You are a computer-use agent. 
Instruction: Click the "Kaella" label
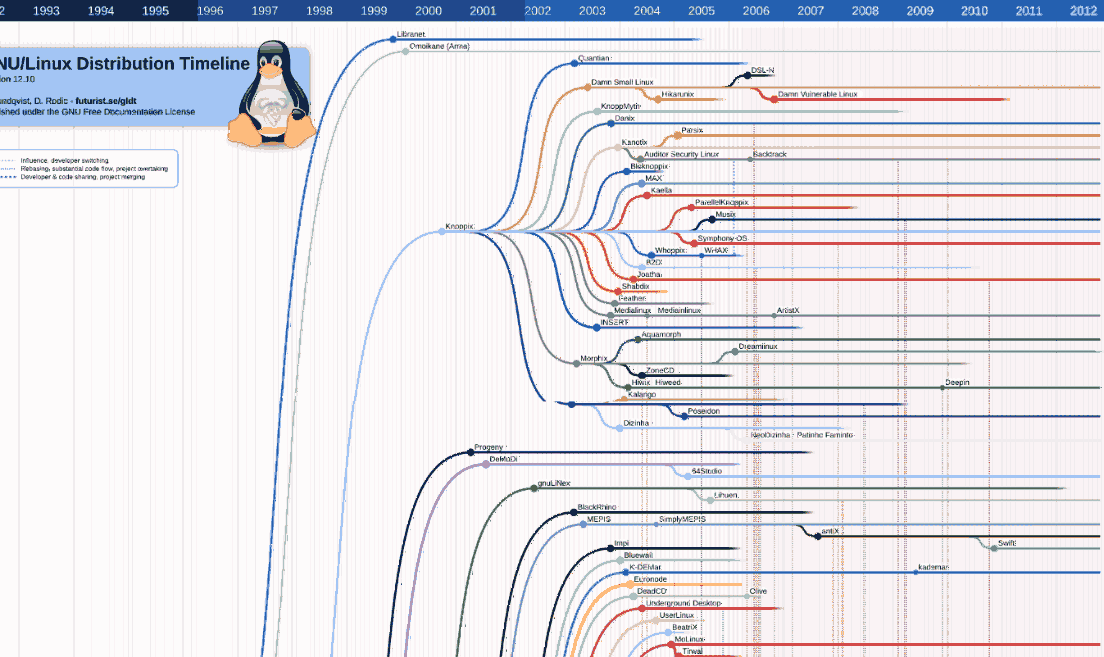pyautogui.click(x=661, y=190)
